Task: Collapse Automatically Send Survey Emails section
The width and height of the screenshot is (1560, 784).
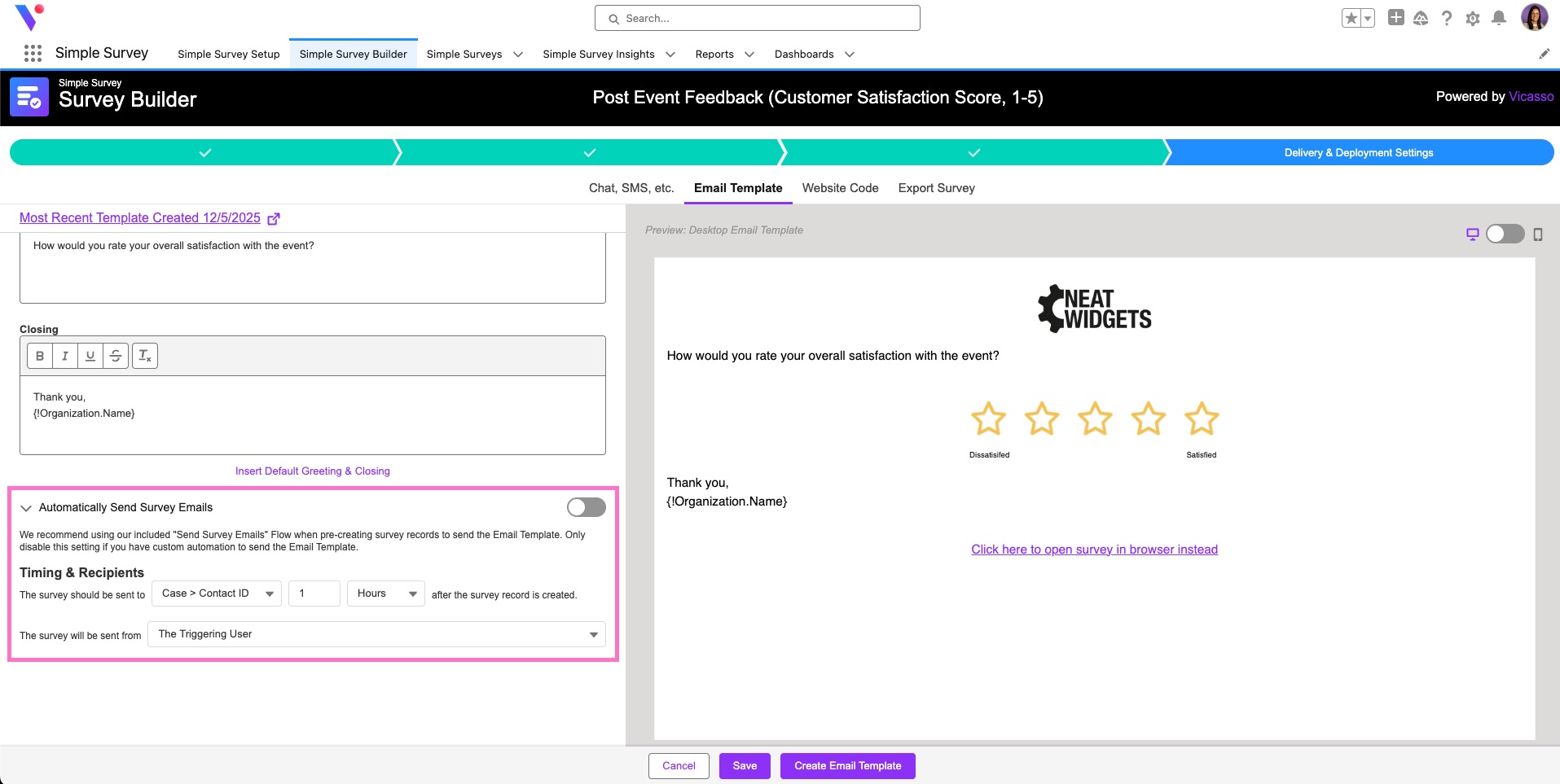Action: pos(26,508)
